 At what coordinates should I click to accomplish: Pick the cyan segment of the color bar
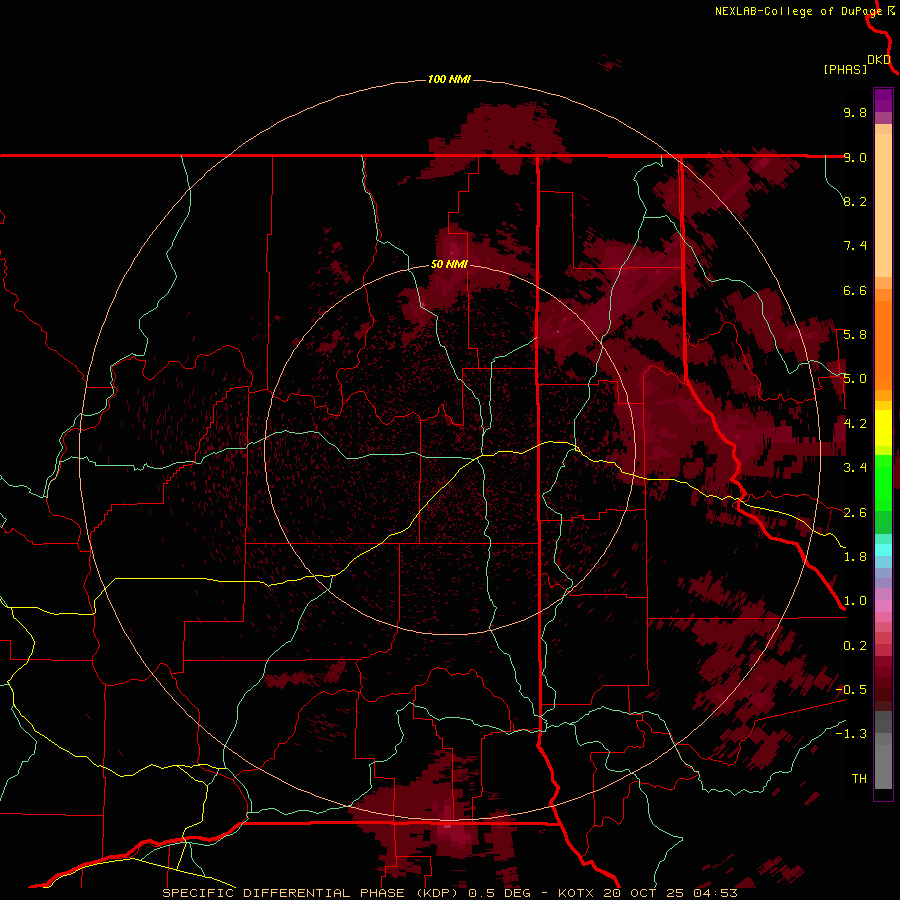click(883, 550)
